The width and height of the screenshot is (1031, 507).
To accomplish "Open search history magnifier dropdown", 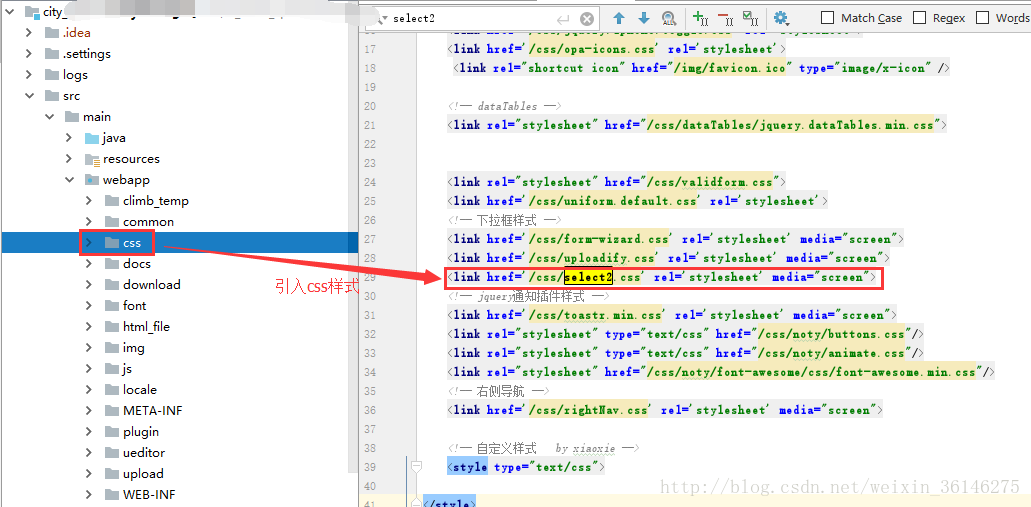I will point(381,18).
